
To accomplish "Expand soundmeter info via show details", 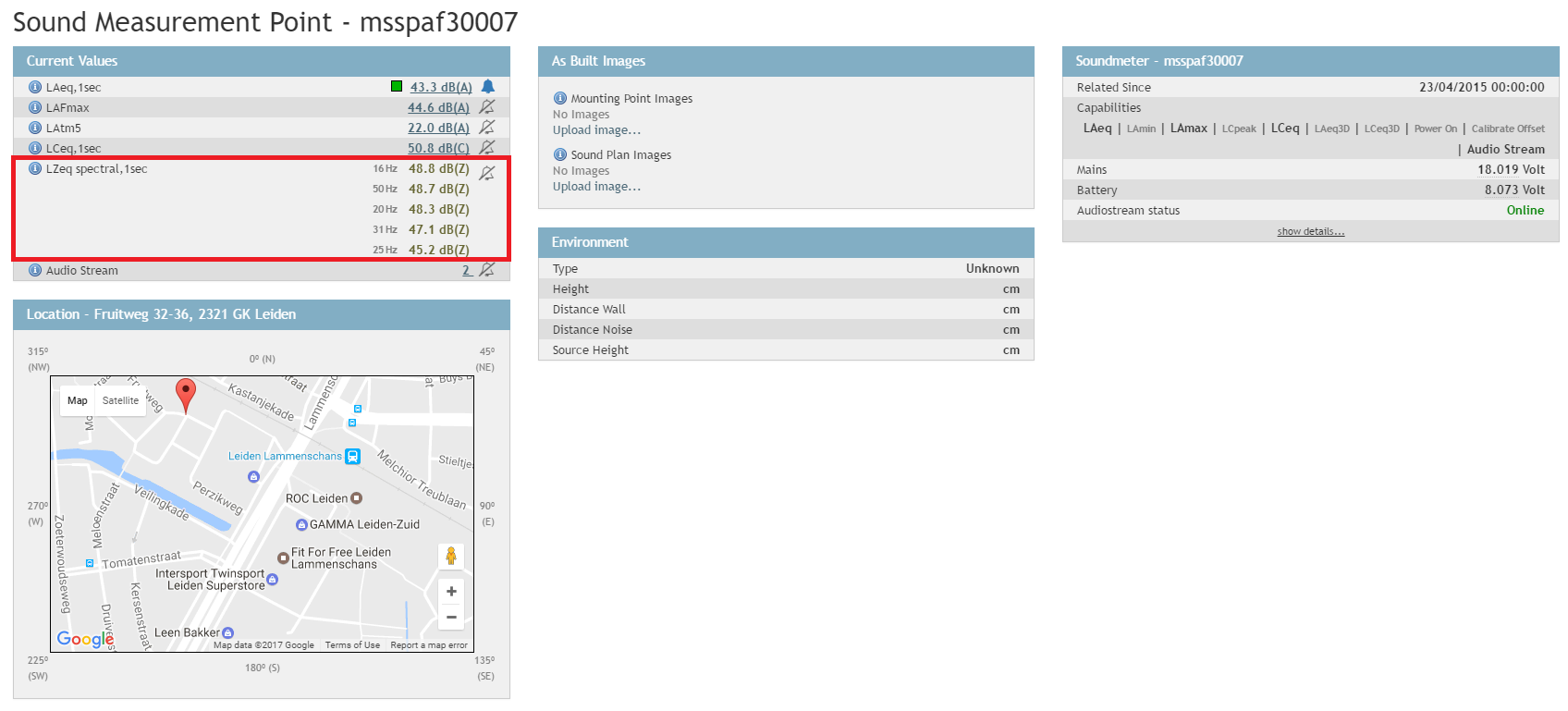I will click(x=1310, y=231).
